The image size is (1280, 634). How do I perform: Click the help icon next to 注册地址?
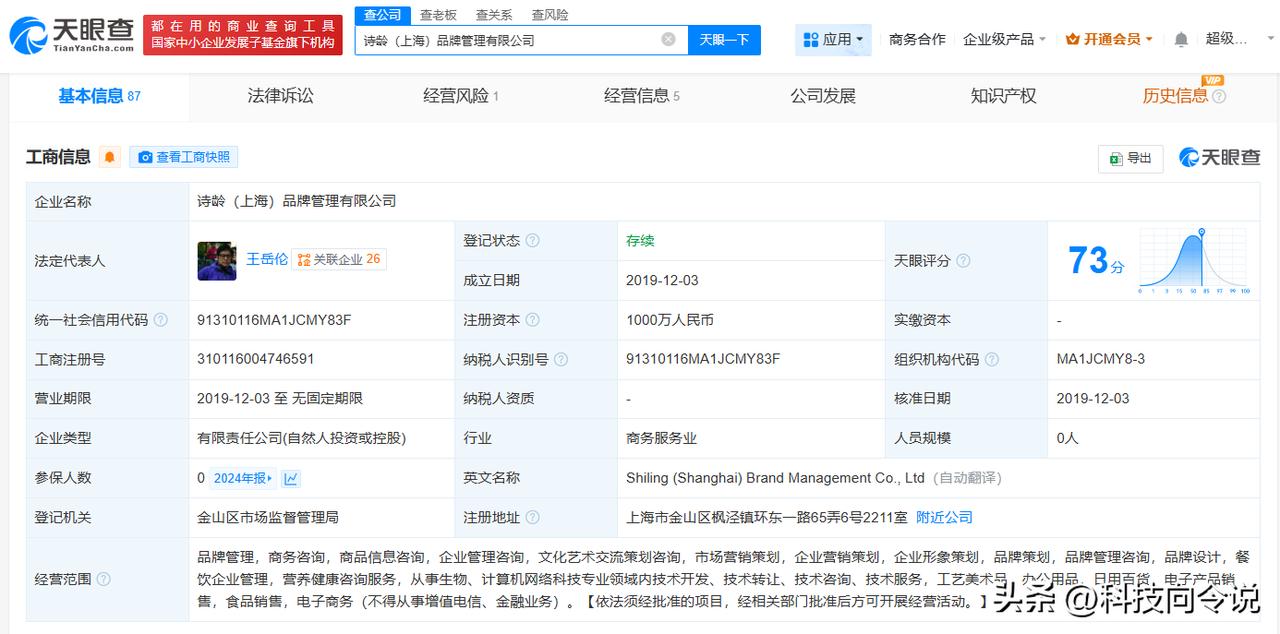(x=533, y=517)
